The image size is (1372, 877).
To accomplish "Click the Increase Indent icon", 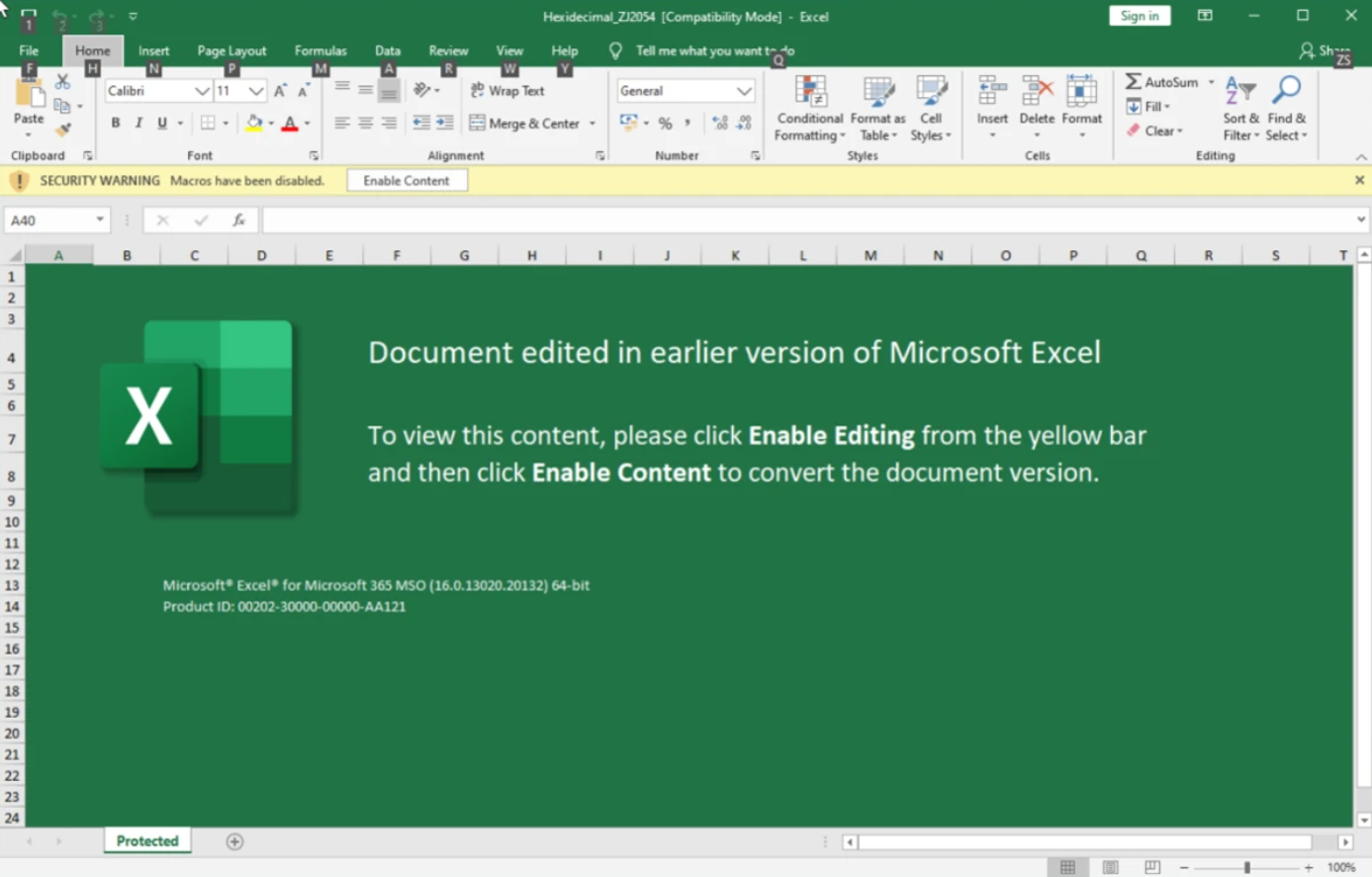I will [445, 124].
